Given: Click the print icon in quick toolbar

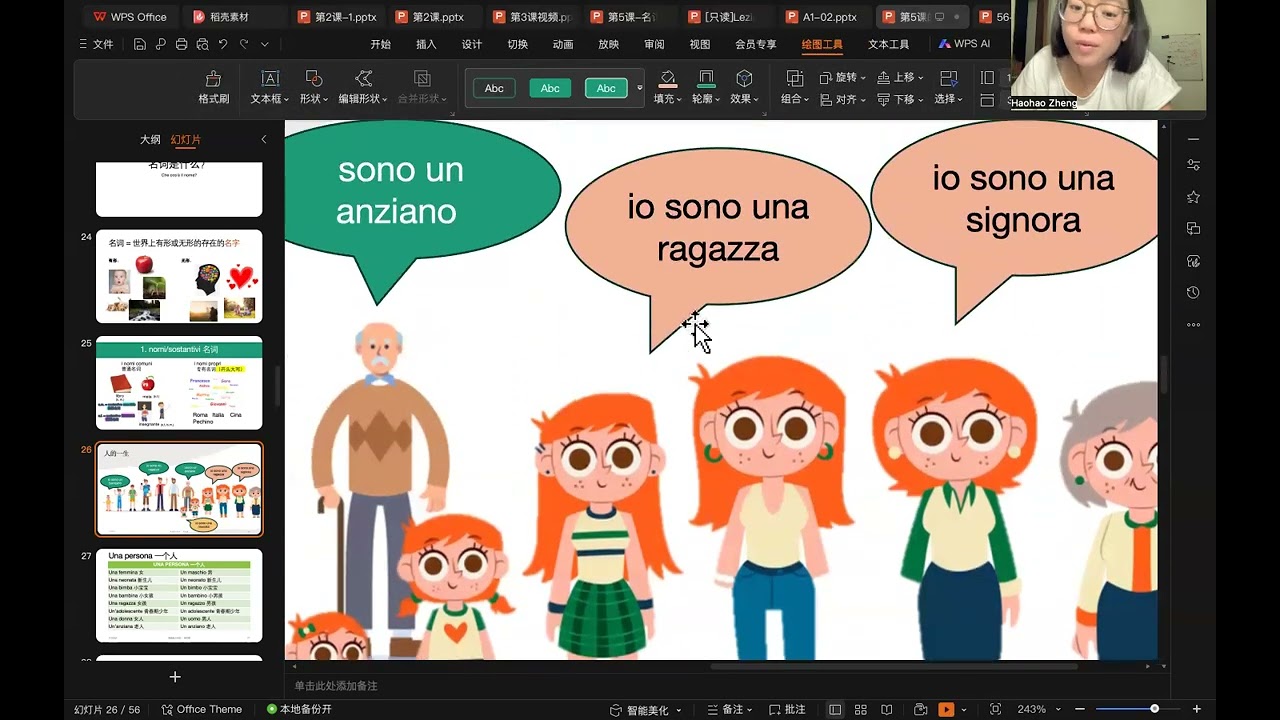Looking at the screenshot, I should (x=181, y=44).
